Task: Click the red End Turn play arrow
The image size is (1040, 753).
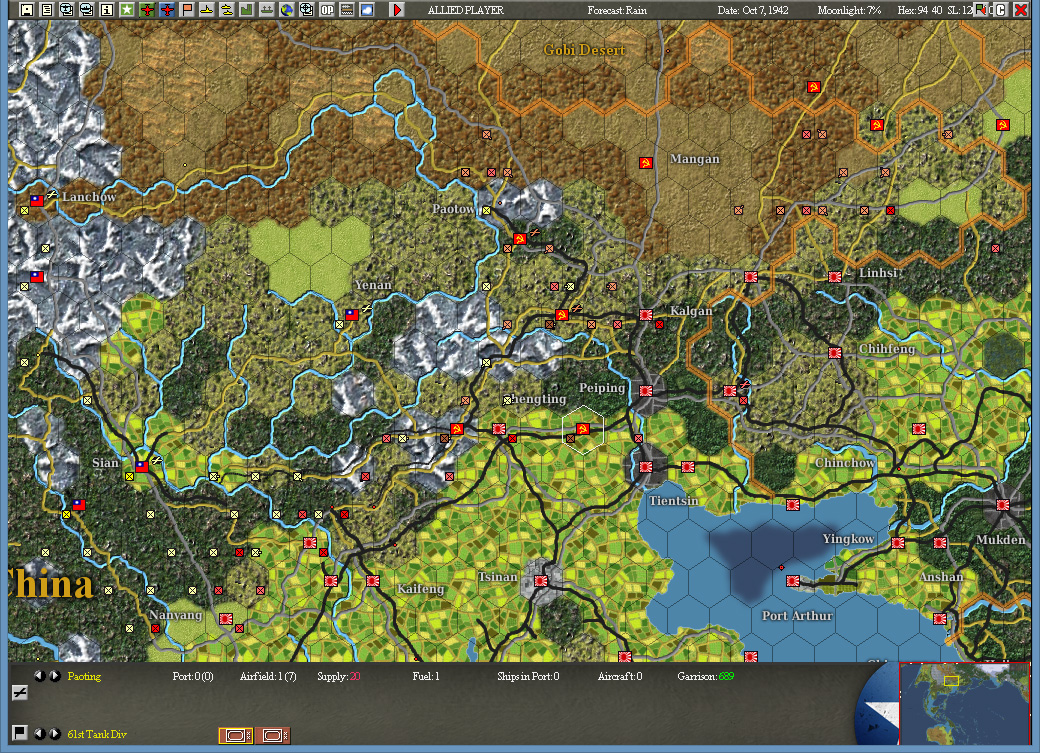Action: 397,10
